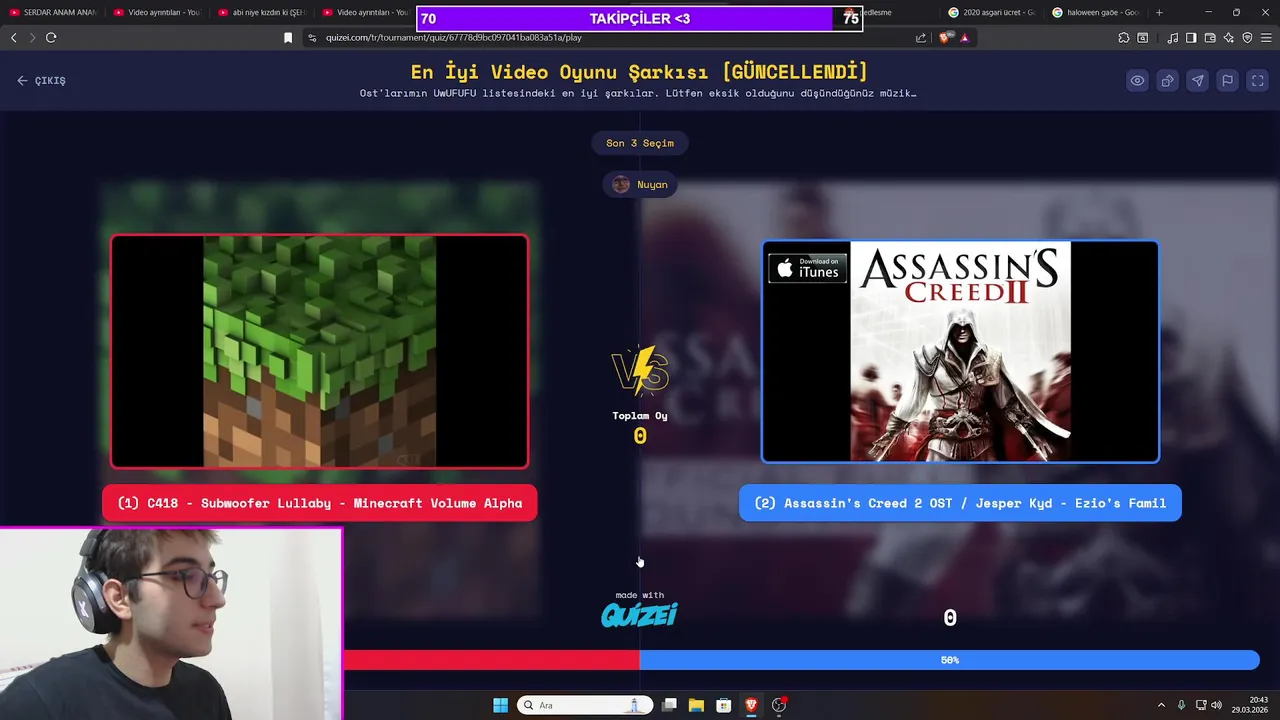1280x720 pixels.
Task: Click the ÇIKIŞ exit button
Action: (41, 81)
